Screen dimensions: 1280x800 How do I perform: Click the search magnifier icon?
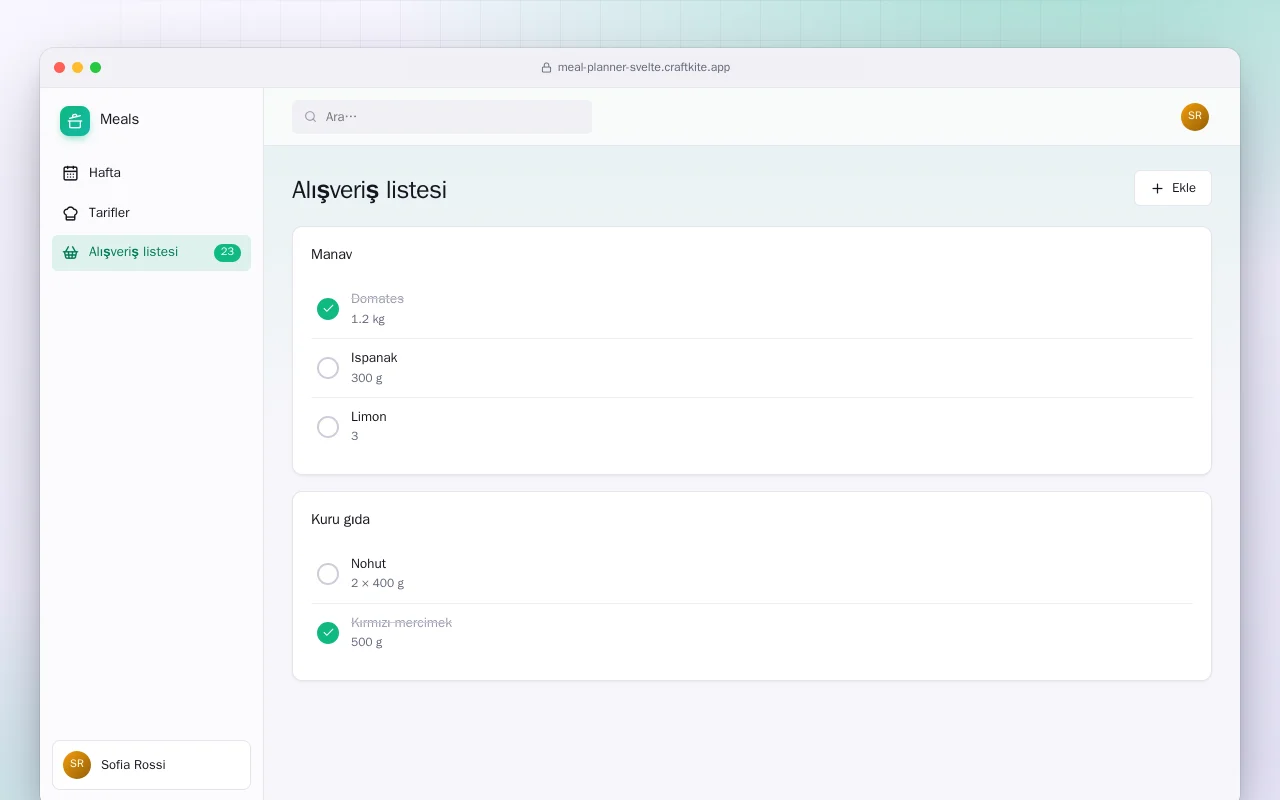pyautogui.click(x=311, y=117)
